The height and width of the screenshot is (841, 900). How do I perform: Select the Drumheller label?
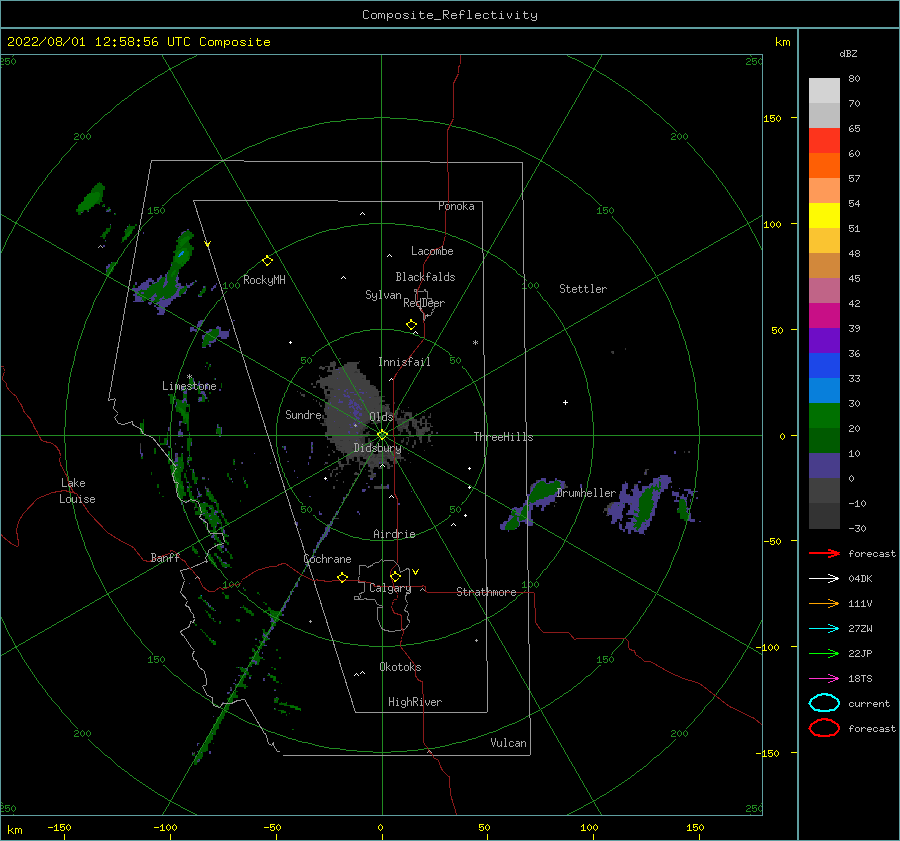click(586, 493)
